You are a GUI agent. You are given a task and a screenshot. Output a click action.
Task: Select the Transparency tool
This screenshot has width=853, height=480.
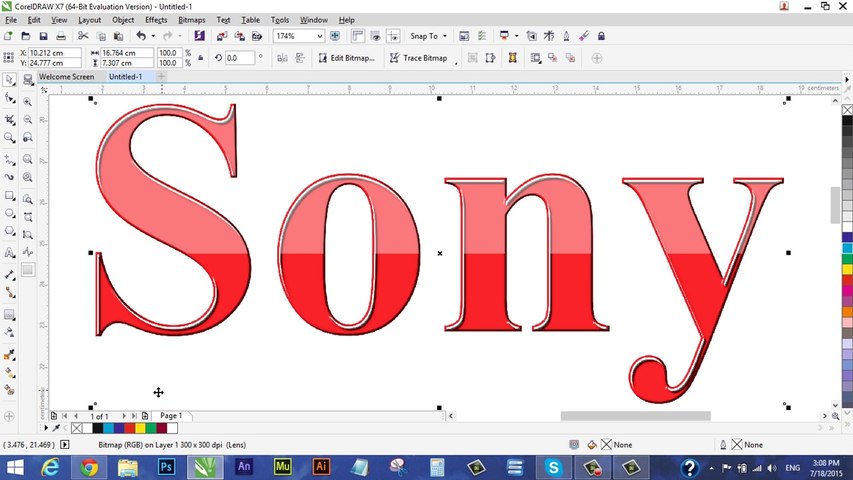(x=9, y=333)
